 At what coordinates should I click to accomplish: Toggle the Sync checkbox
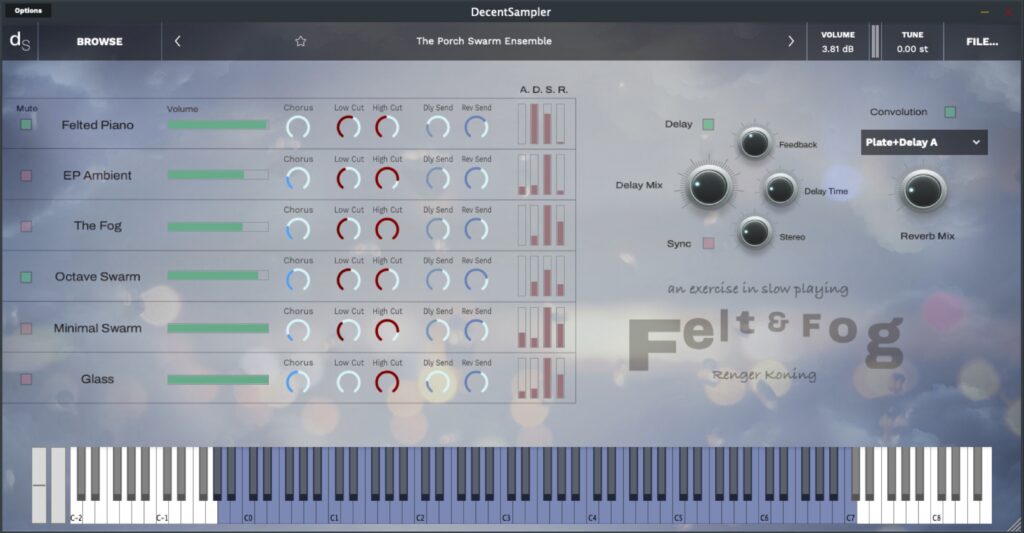(x=708, y=243)
